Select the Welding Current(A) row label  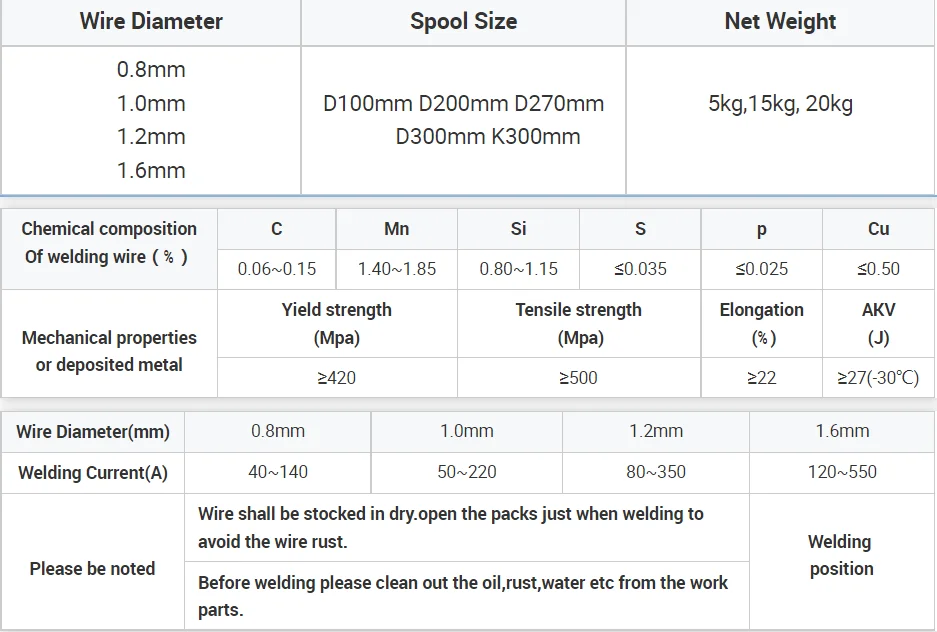[x=93, y=473]
